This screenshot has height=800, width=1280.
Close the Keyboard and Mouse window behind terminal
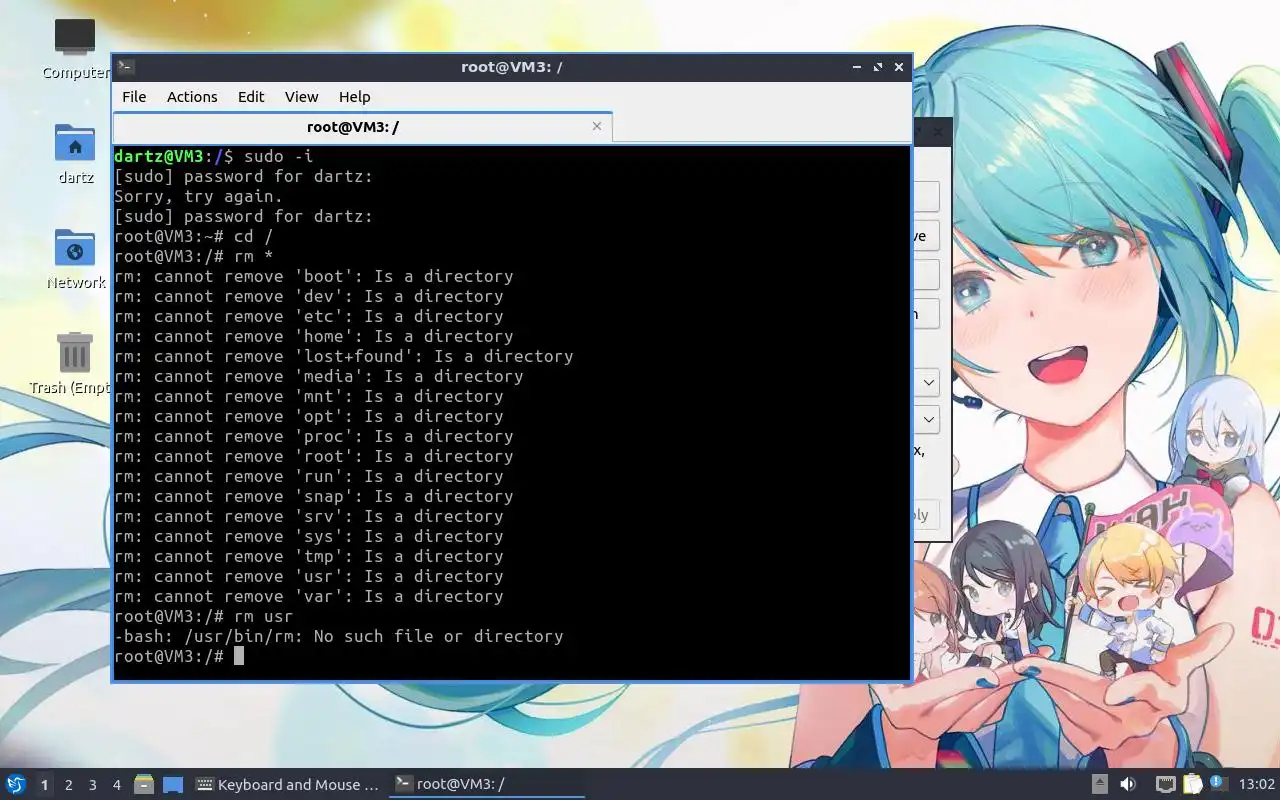[937, 131]
